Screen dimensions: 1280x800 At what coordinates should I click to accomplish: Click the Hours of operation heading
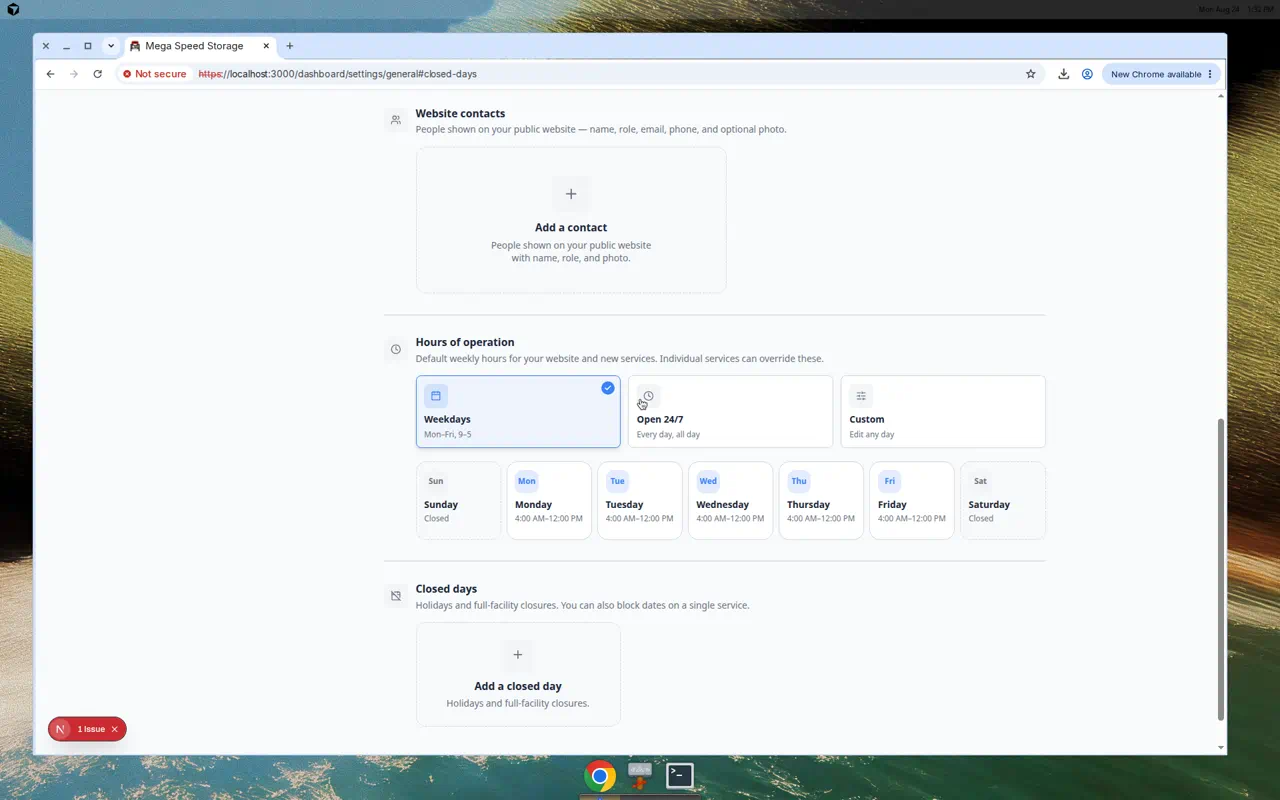[x=465, y=342]
